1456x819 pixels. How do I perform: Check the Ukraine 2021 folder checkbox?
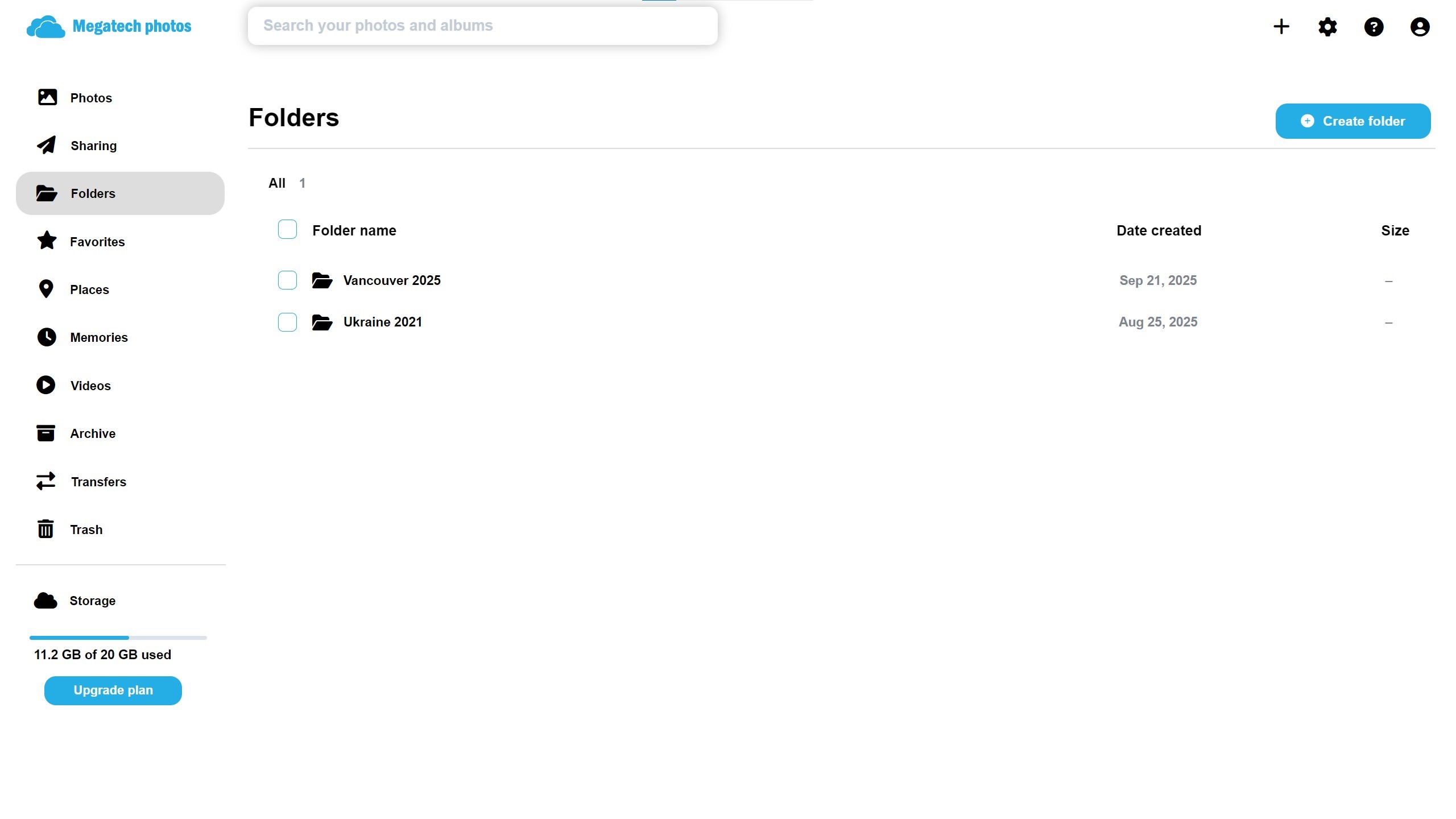[287, 322]
